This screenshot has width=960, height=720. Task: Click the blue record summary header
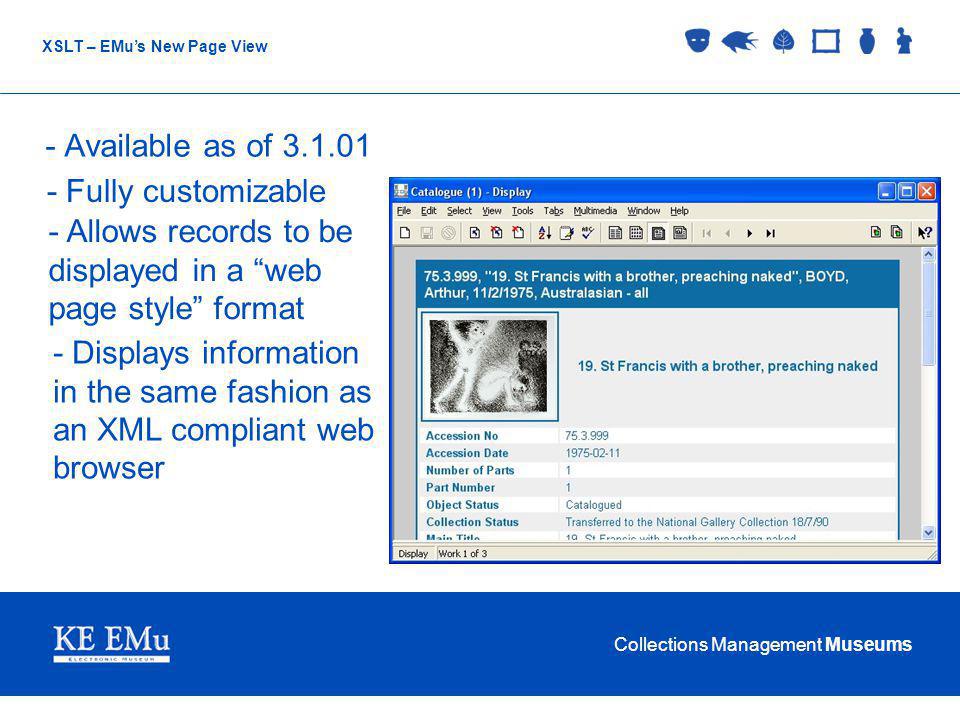click(657, 285)
